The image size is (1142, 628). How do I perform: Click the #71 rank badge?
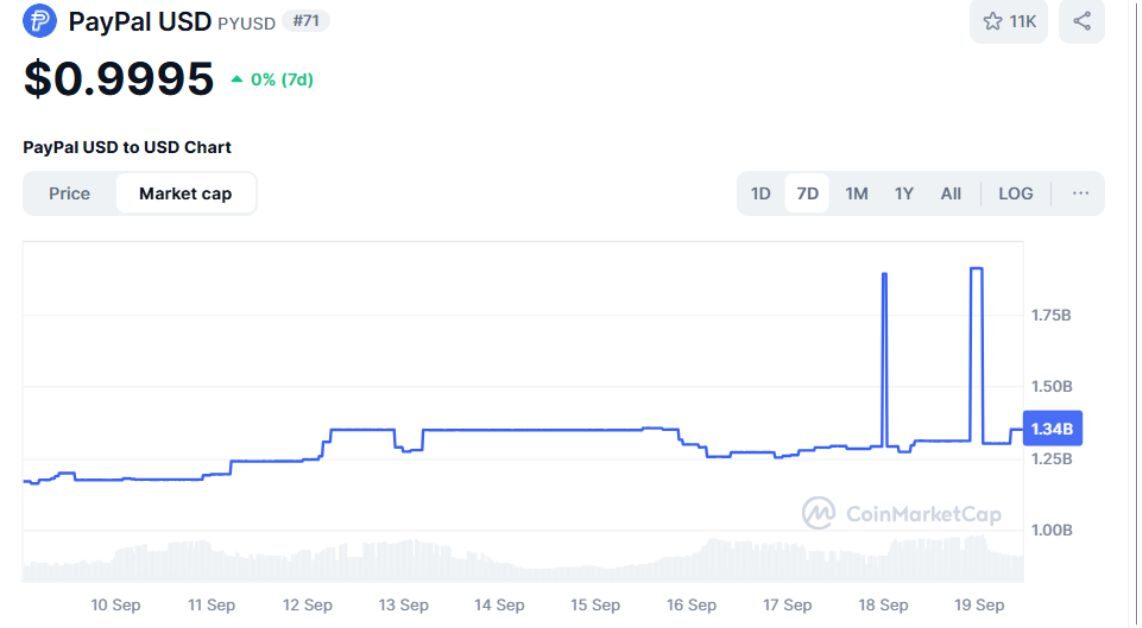click(x=306, y=21)
